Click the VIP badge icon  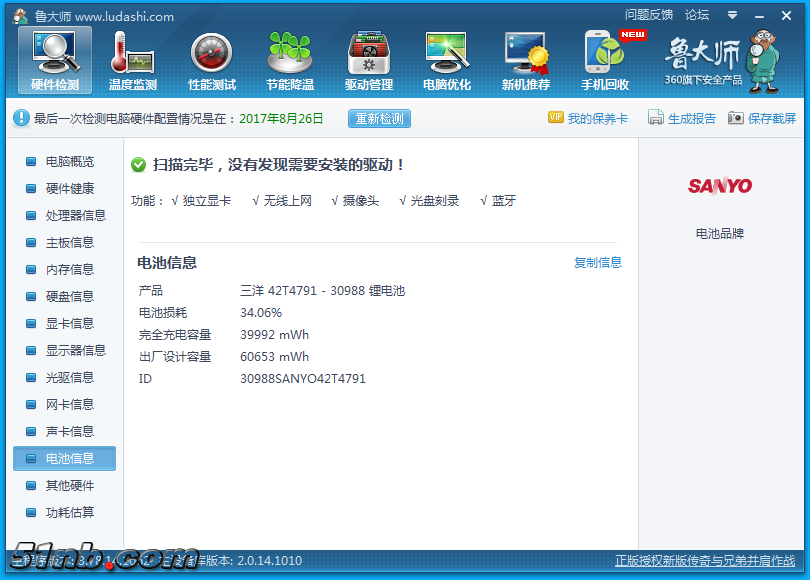tap(556, 117)
